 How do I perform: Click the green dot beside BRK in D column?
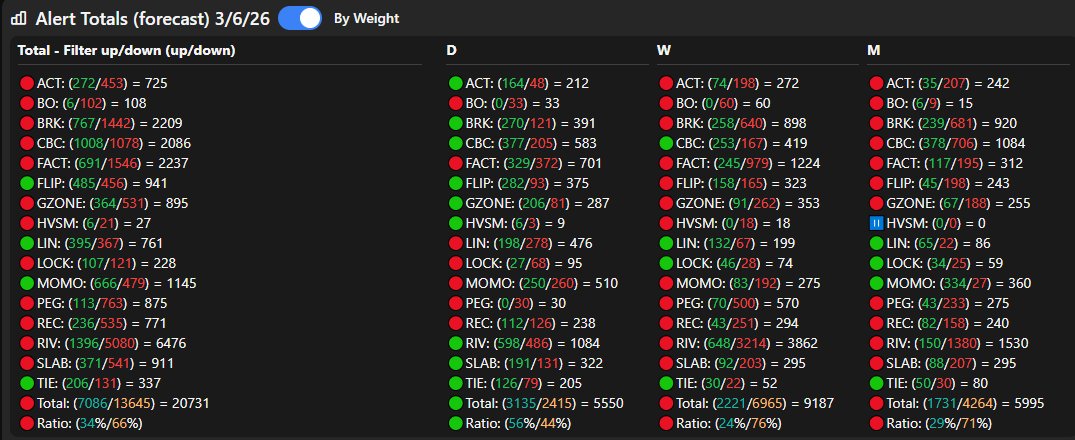click(455, 123)
